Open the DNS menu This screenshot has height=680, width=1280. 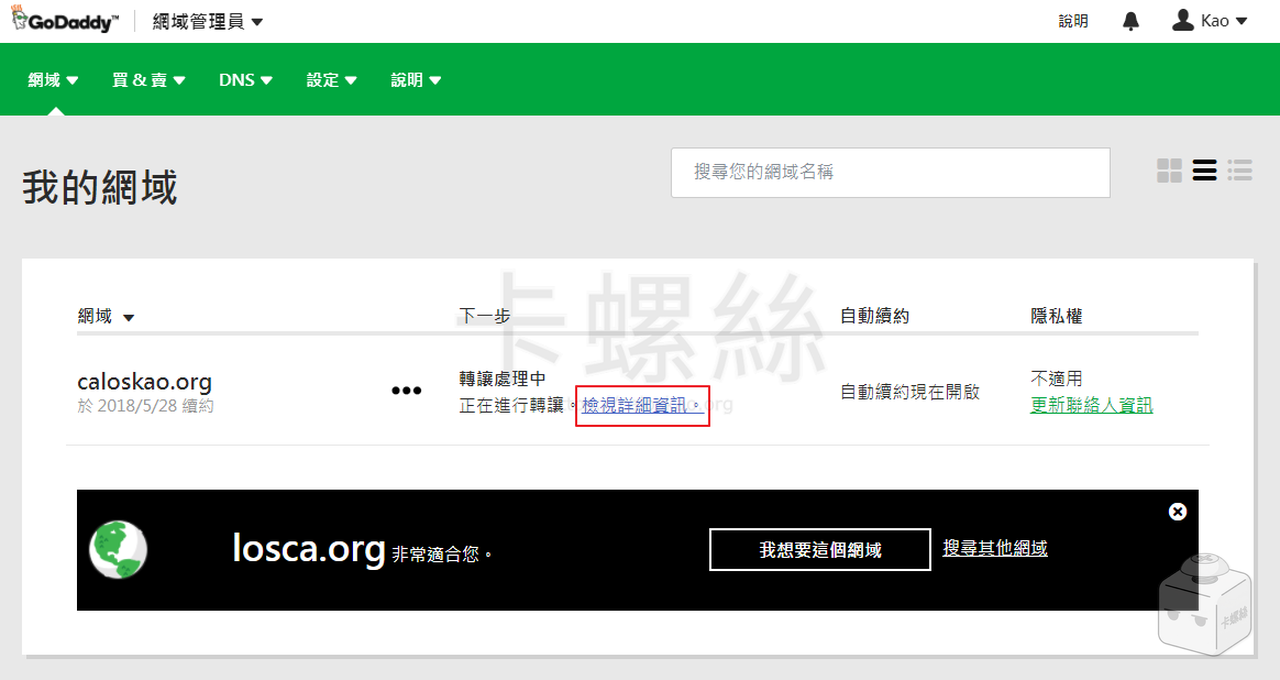click(x=246, y=80)
